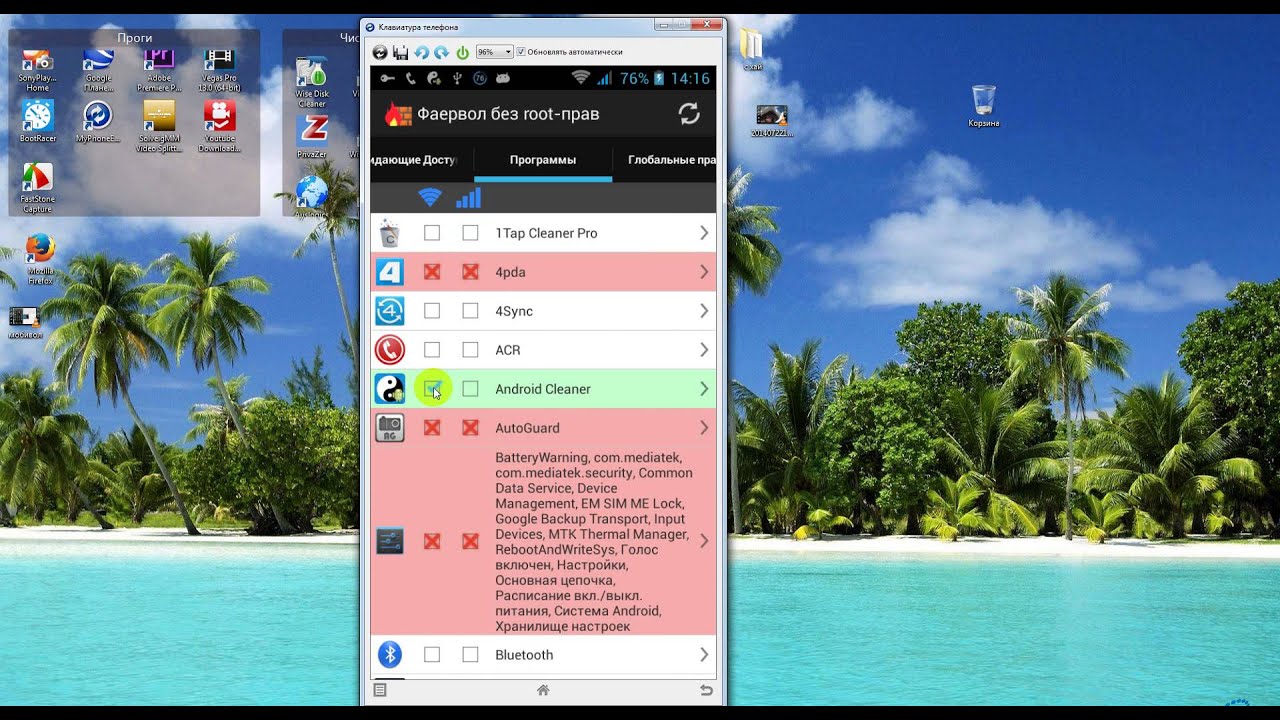Click the 'Проги' desktop group title
1280x720 pixels.
tap(135, 37)
